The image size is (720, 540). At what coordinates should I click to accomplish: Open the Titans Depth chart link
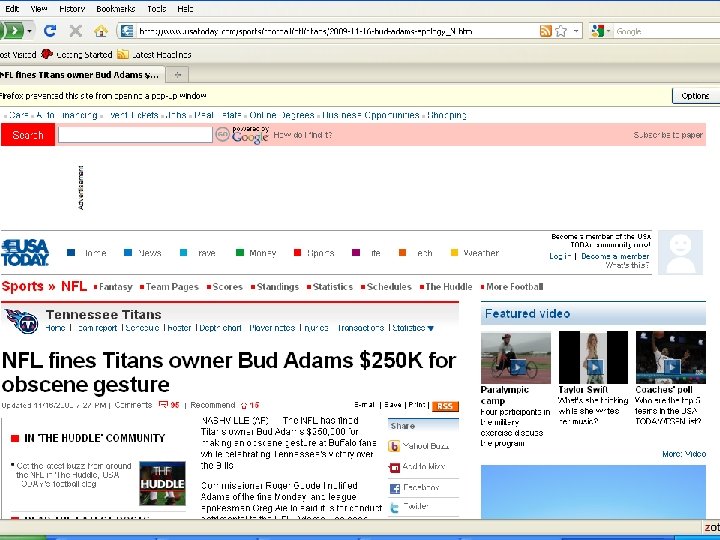pyautogui.click(x=220, y=328)
